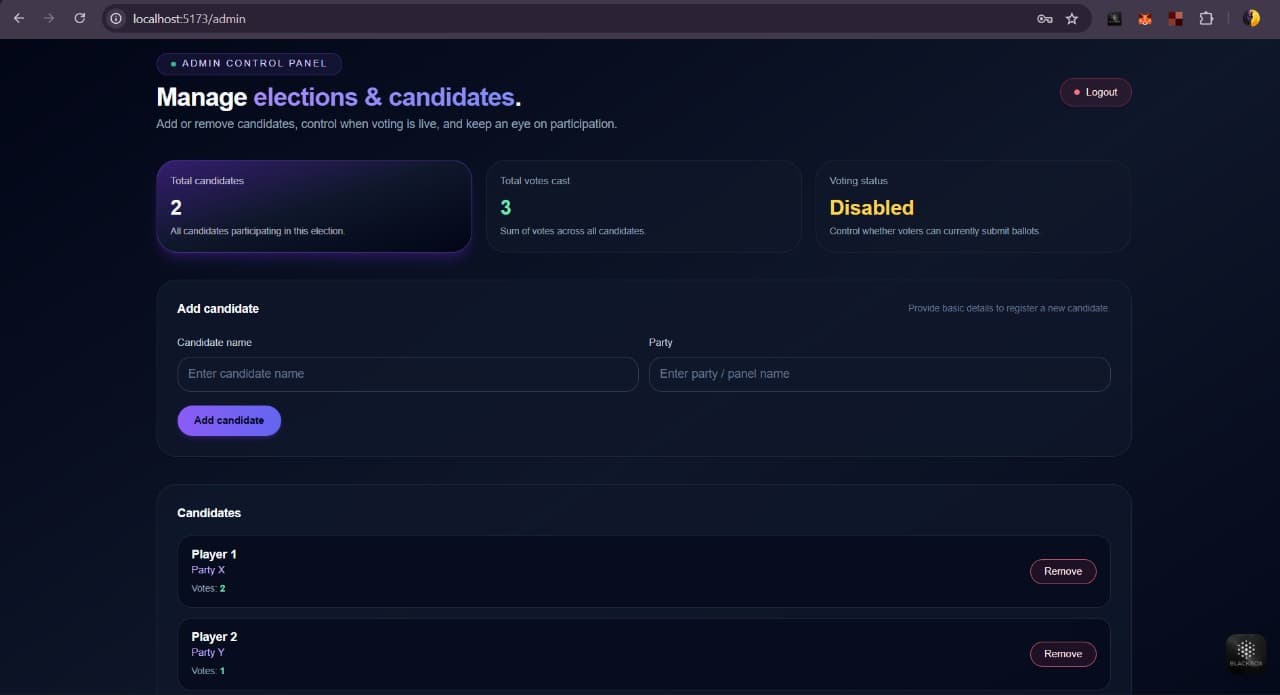The image size is (1280, 695).
Task: View site information icon in address bar
Action: pyautogui.click(x=117, y=18)
